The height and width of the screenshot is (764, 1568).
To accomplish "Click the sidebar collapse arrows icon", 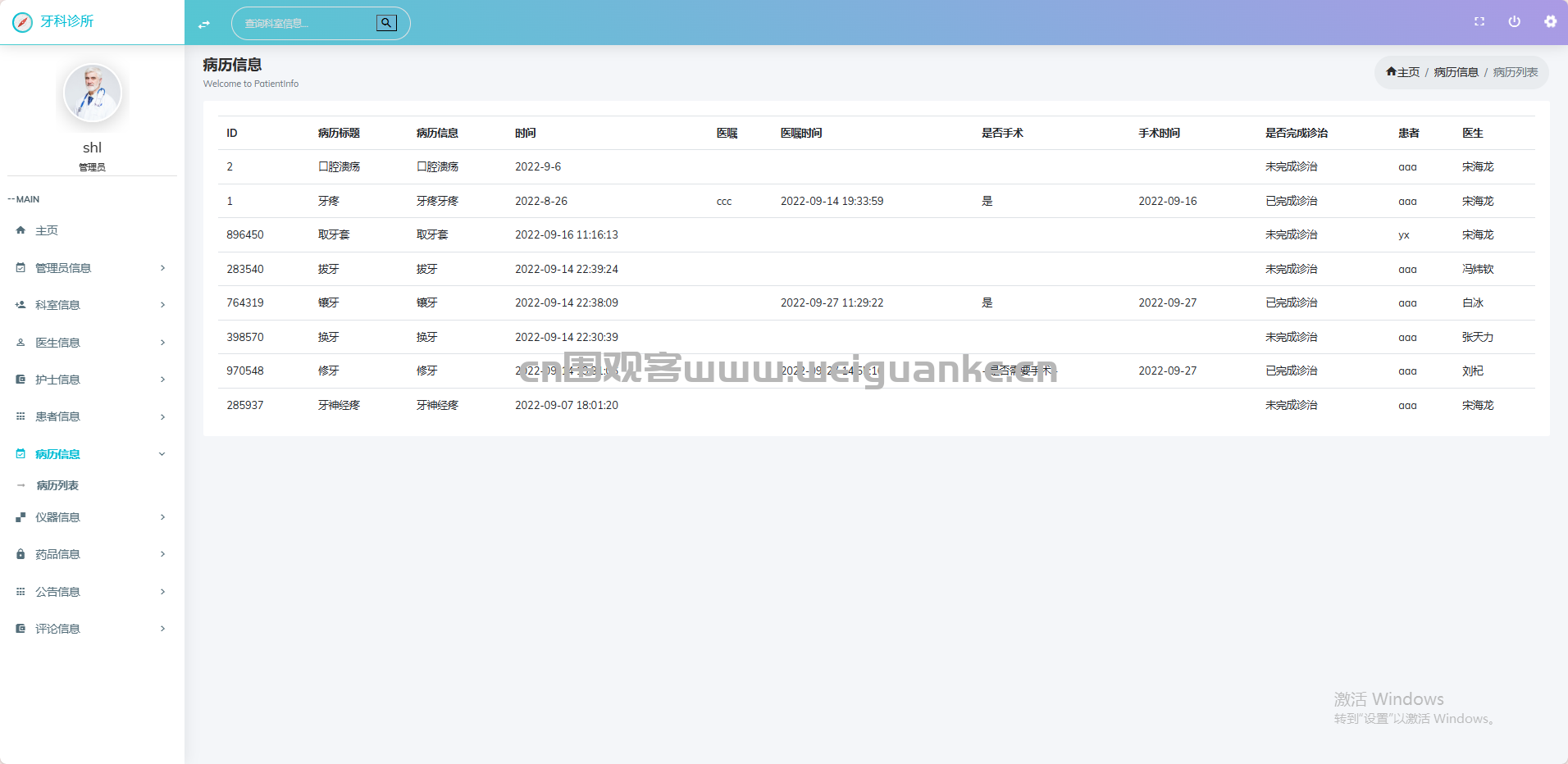I will pyautogui.click(x=204, y=24).
